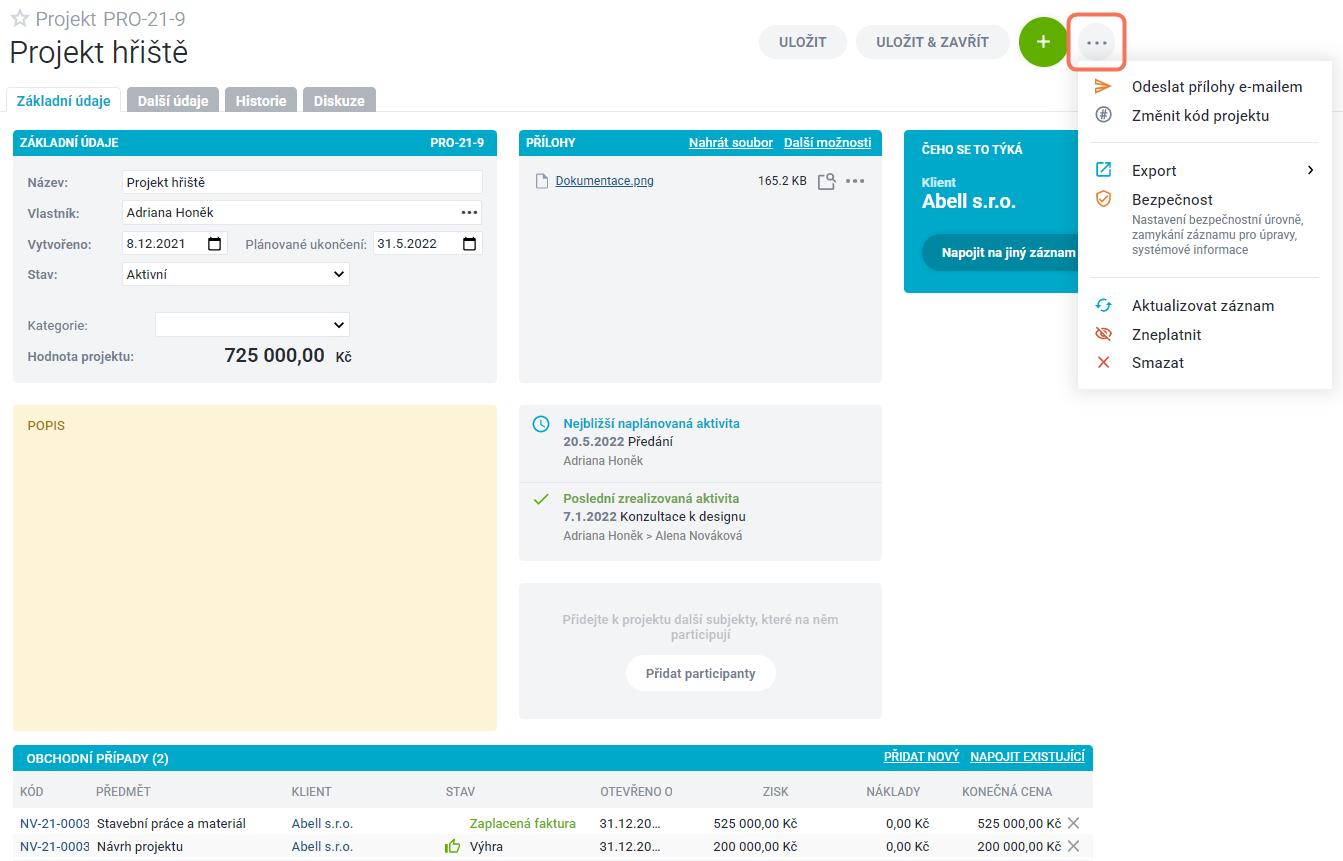Click the Hodnota projektu value 725 000,00
This screenshot has width=1343, height=861.
(274, 355)
